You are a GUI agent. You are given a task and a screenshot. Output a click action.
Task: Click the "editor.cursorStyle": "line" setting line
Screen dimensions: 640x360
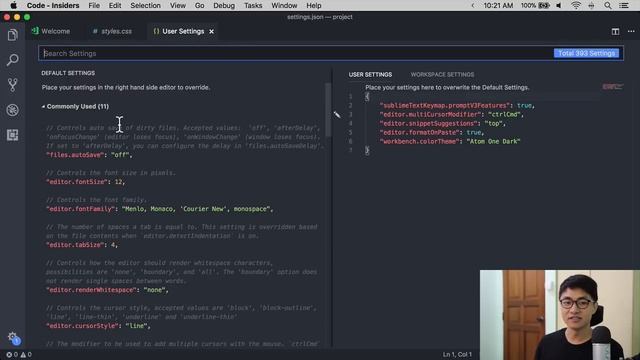(x=98, y=326)
